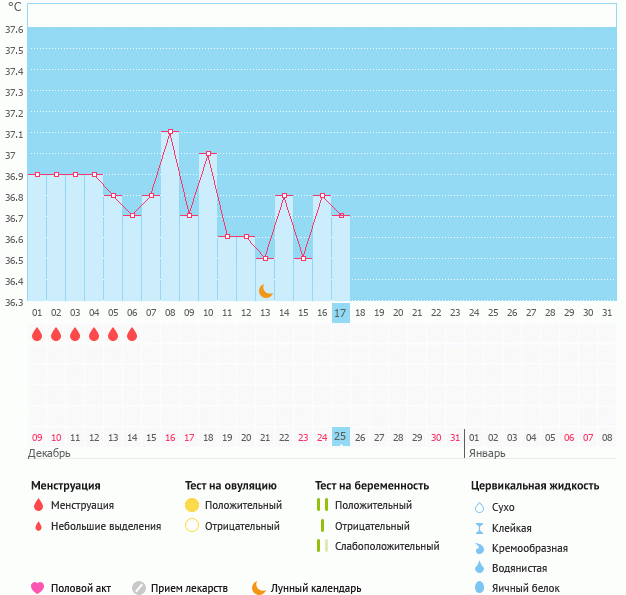Click the moon icon on day 13
Viewport: 626px width, 595px height.
coord(265,290)
